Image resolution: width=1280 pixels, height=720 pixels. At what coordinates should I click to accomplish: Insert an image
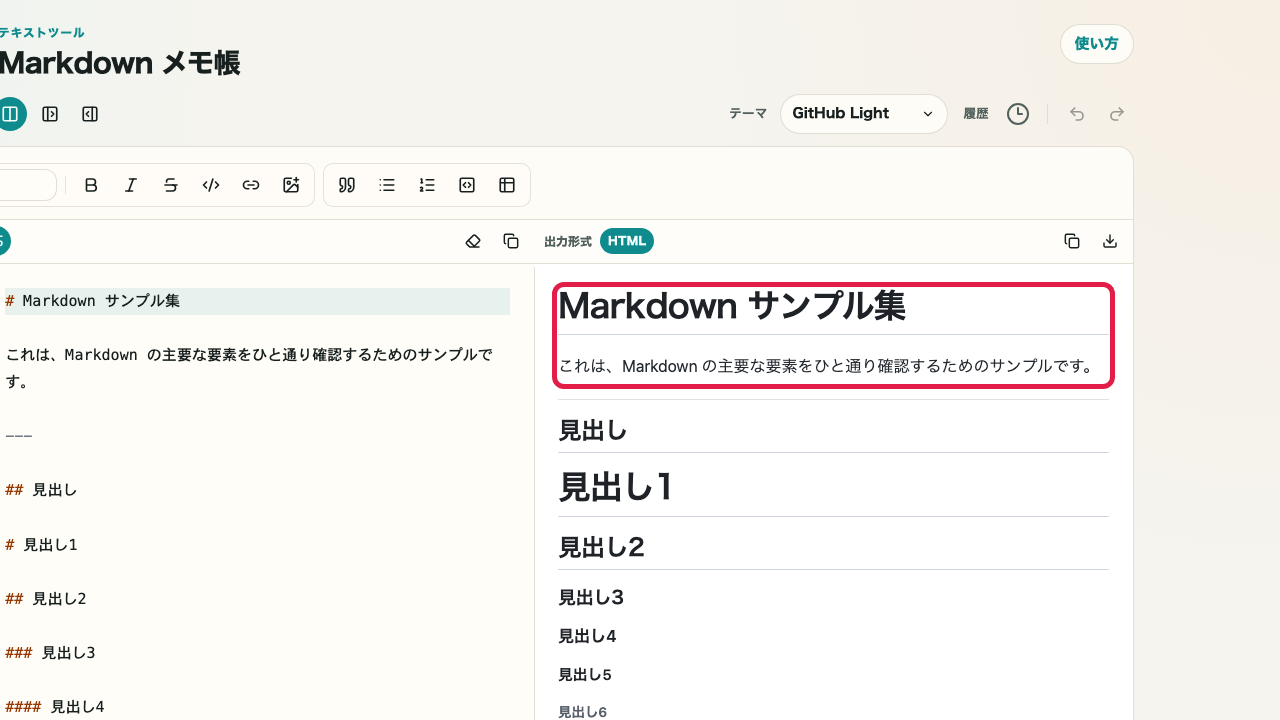point(291,185)
